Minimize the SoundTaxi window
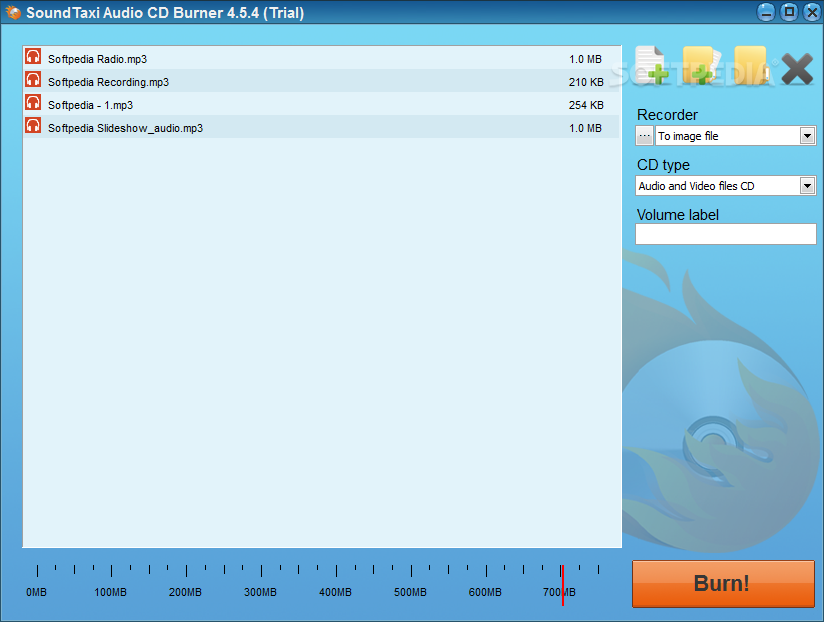824x622 pixels. (766, 12)
